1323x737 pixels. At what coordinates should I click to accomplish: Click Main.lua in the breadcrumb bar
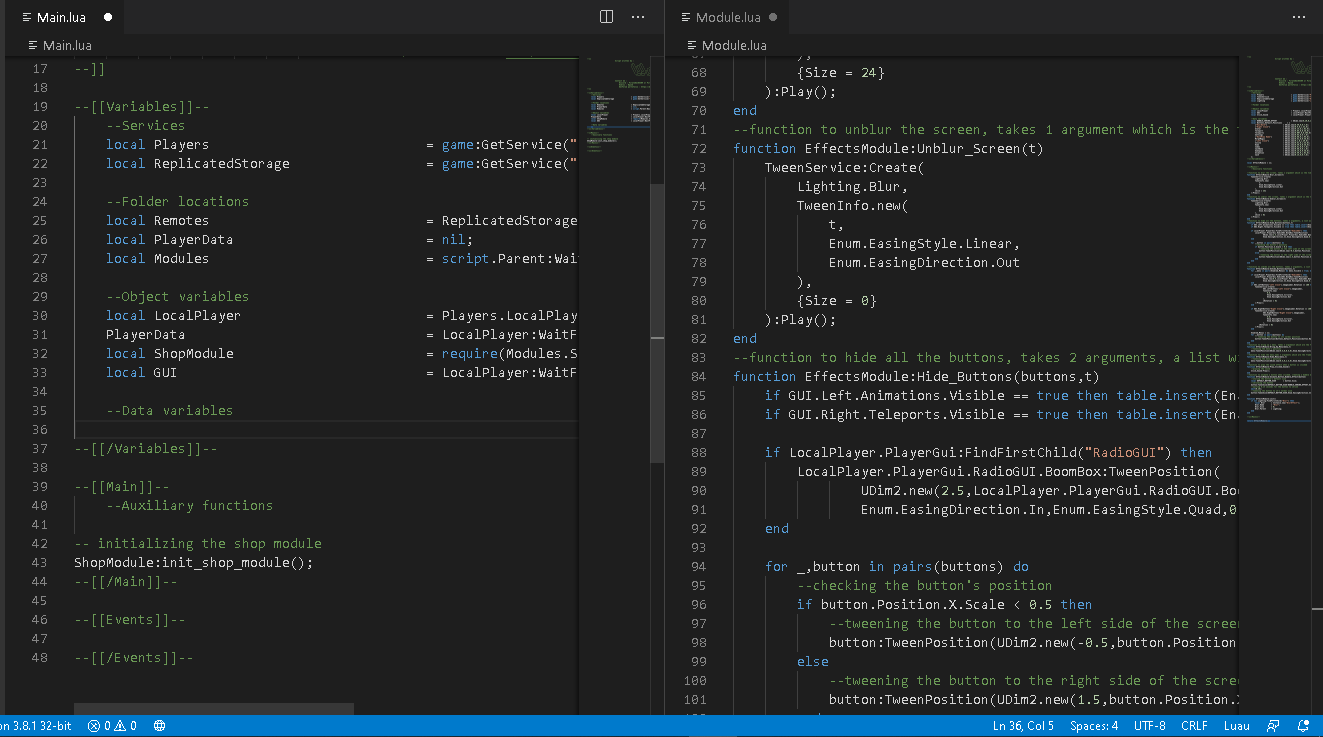(66, 45)
